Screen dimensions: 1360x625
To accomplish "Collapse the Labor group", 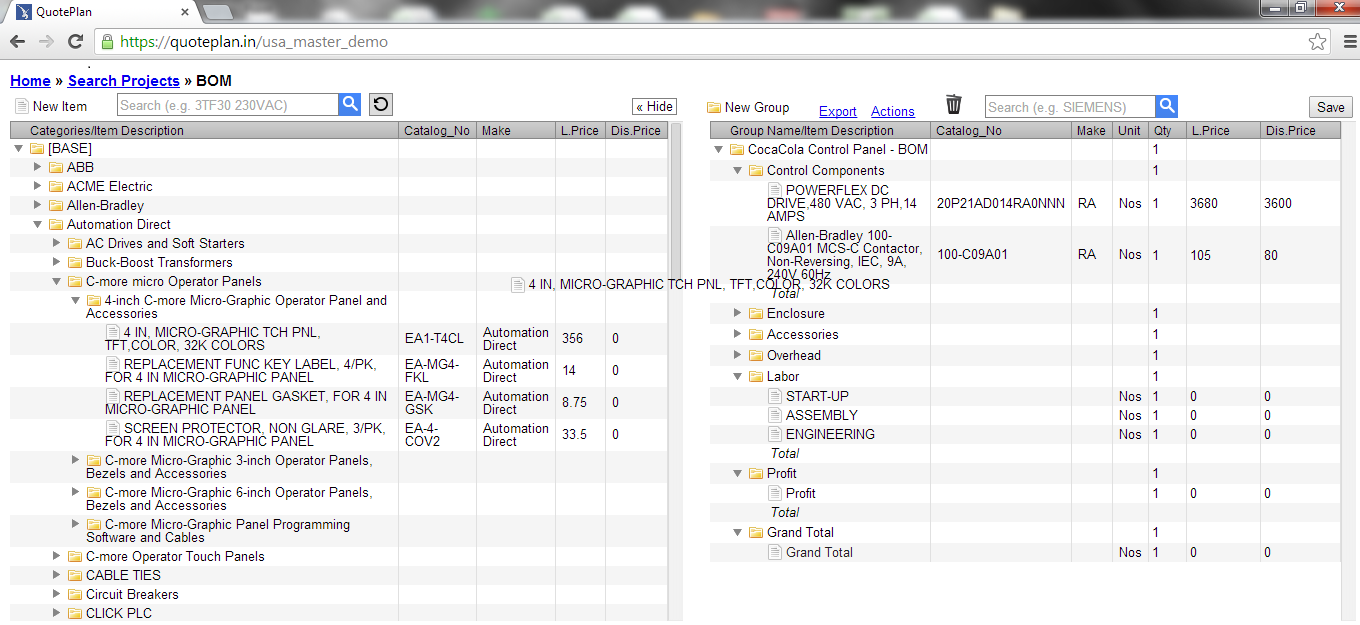I will point(738,376).
